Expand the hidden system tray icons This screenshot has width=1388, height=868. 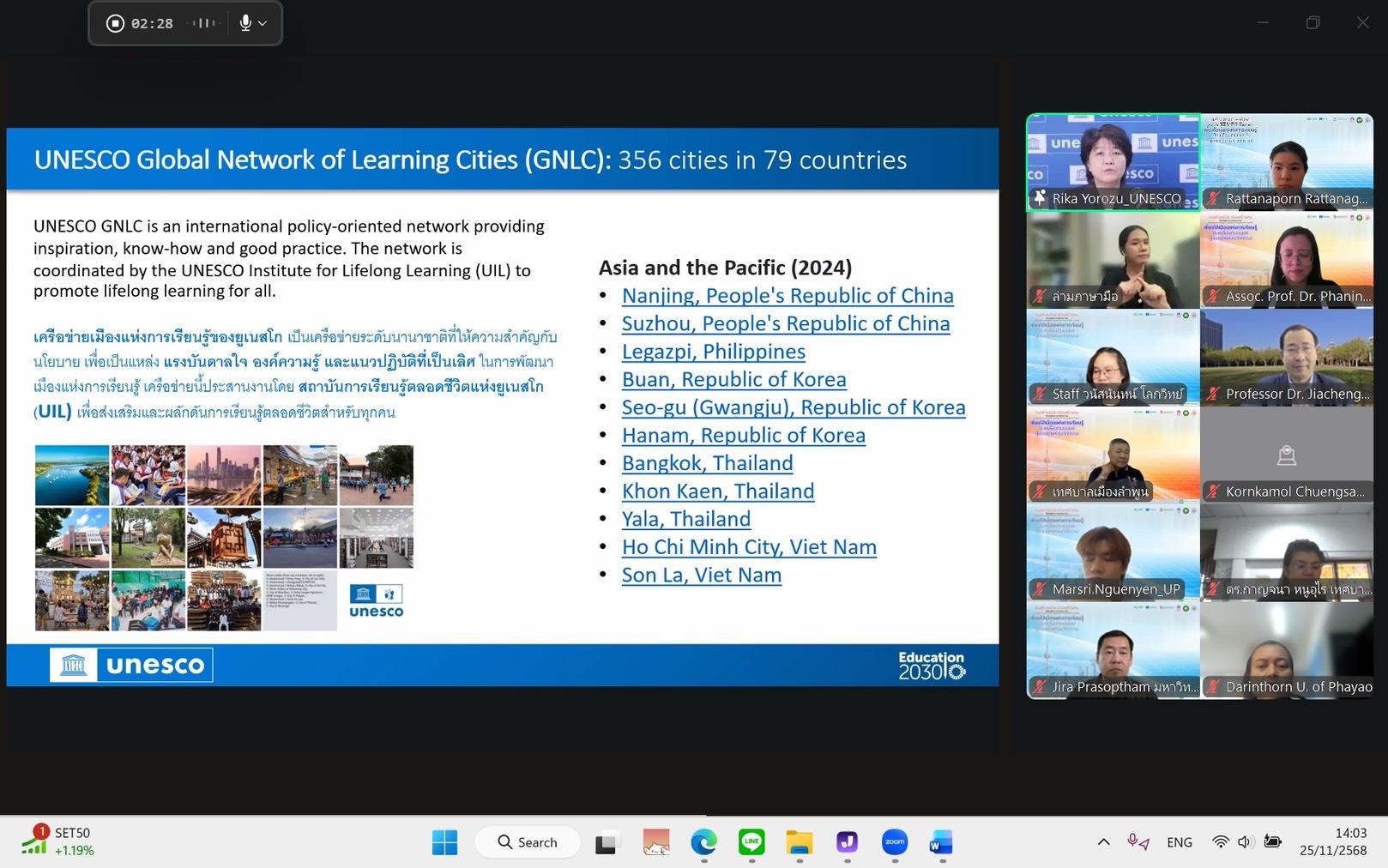click(x=1103, y=842)
